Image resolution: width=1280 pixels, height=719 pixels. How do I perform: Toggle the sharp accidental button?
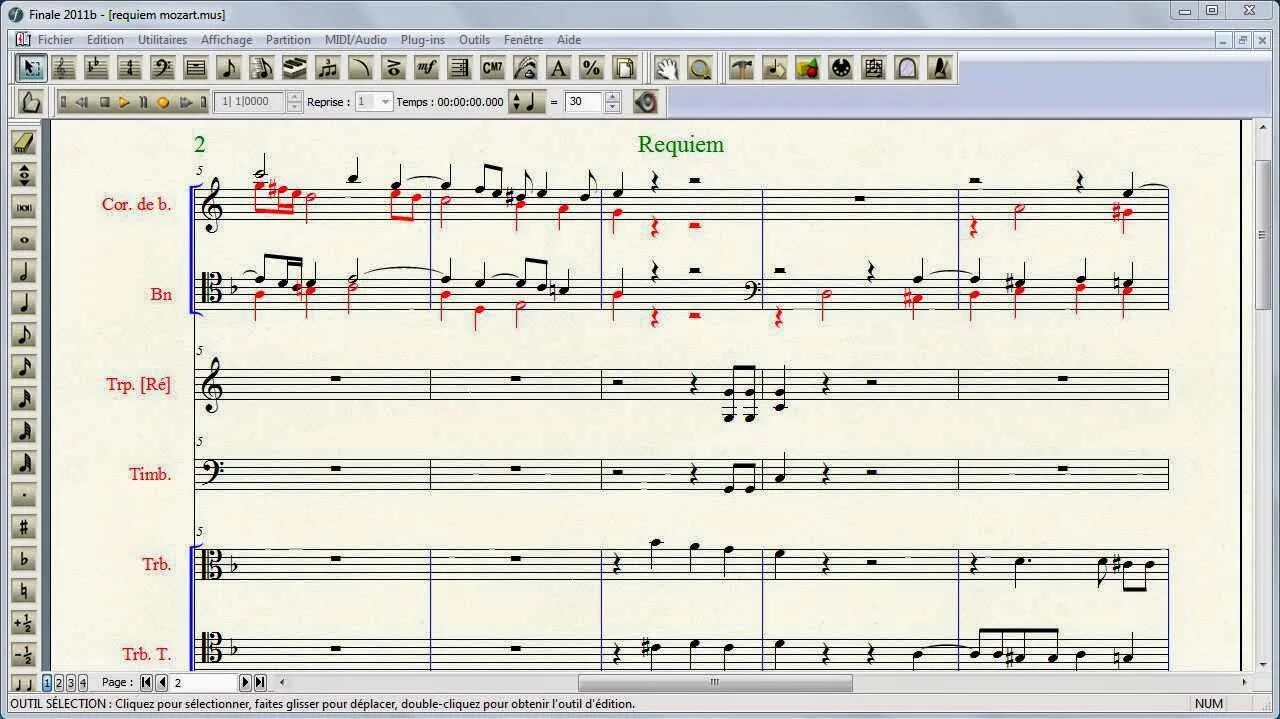(24, 527)
